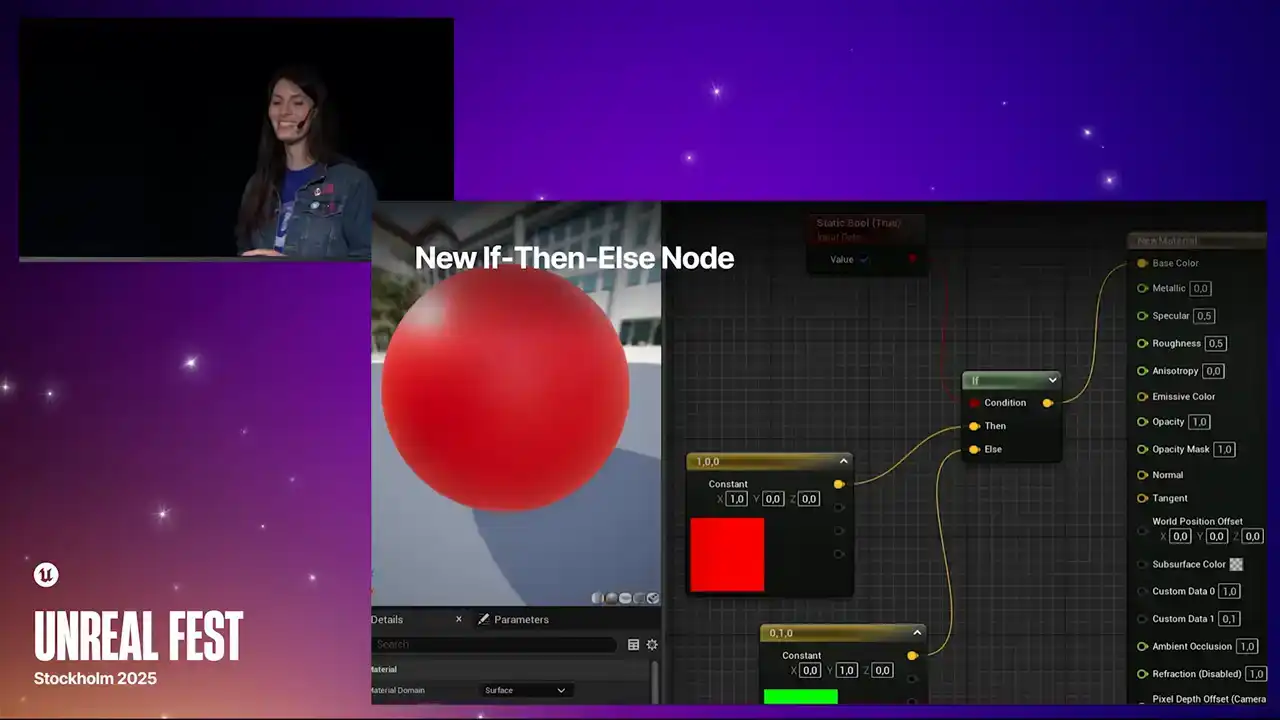Viewport: 1280px width, 720px height.
Task: Click the Base Color input pin
Action: tap(1143, 263)
